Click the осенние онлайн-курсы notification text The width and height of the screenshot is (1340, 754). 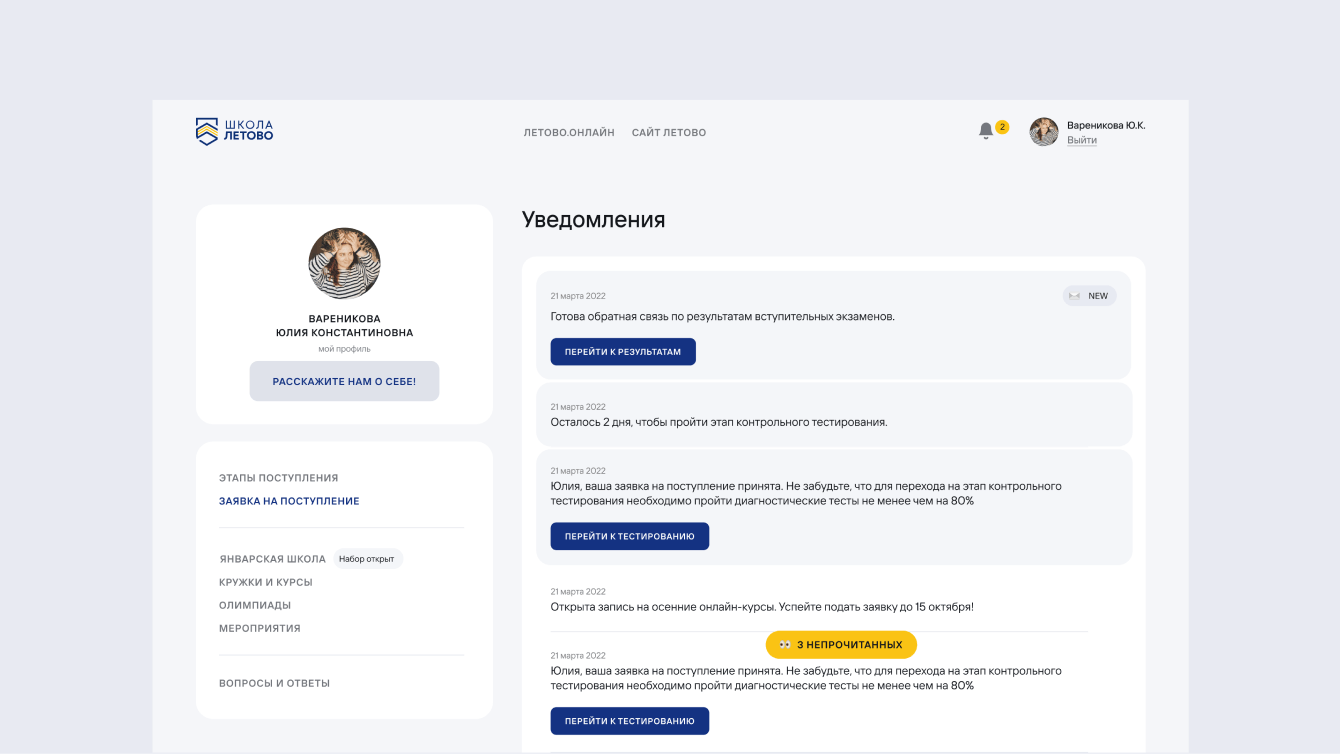[762, 606]
